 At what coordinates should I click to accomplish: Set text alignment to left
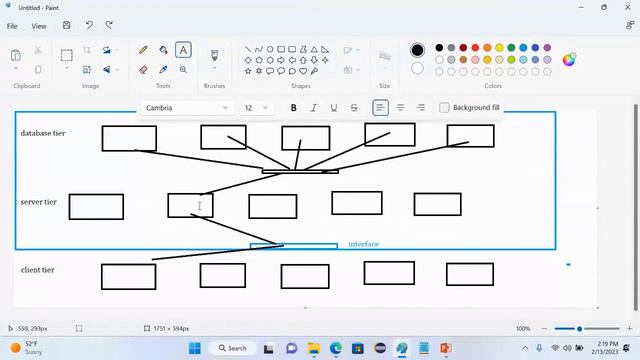[x=380, y=108]
